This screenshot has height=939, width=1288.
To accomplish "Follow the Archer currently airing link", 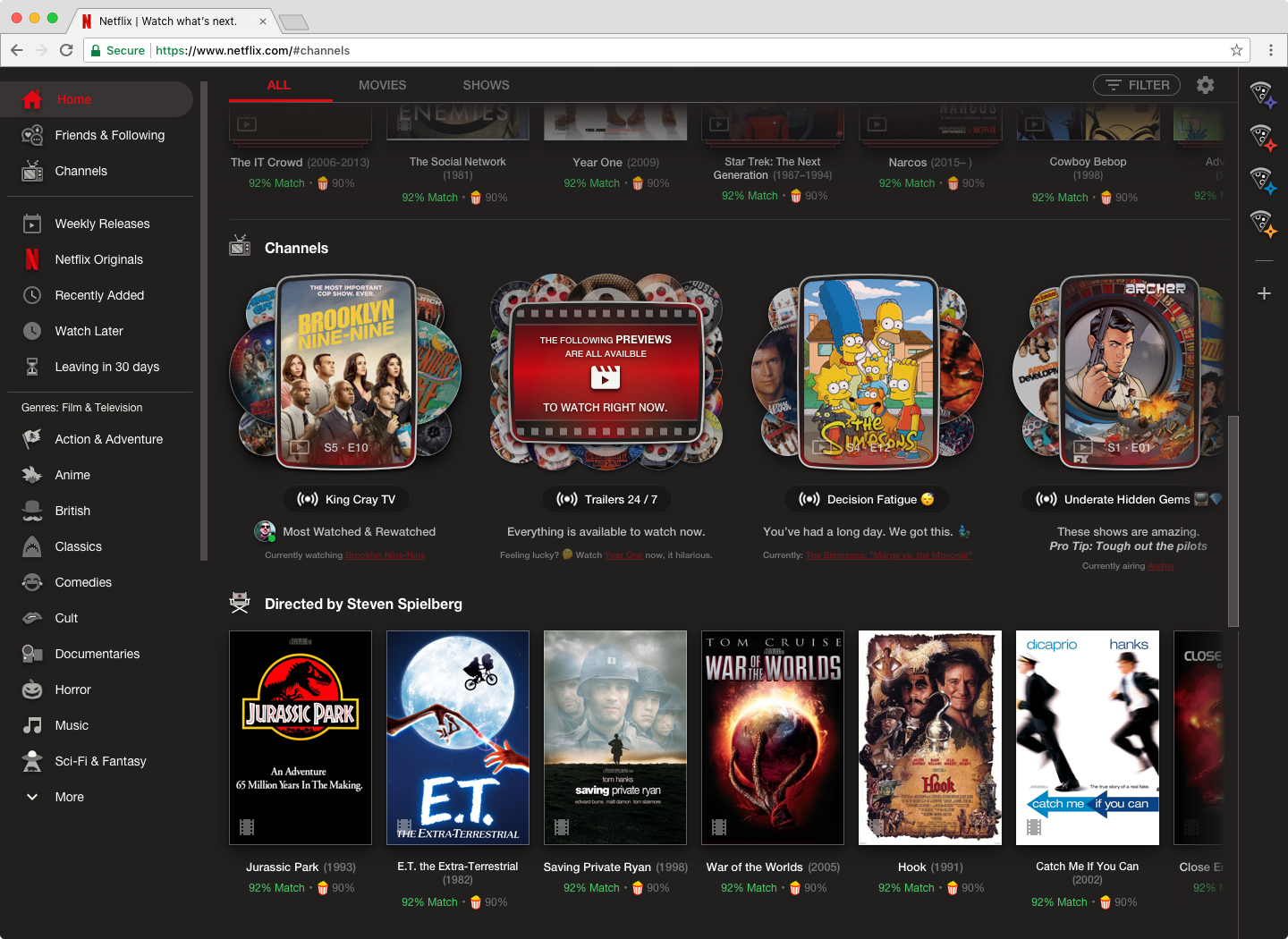I will [1161, 566].
